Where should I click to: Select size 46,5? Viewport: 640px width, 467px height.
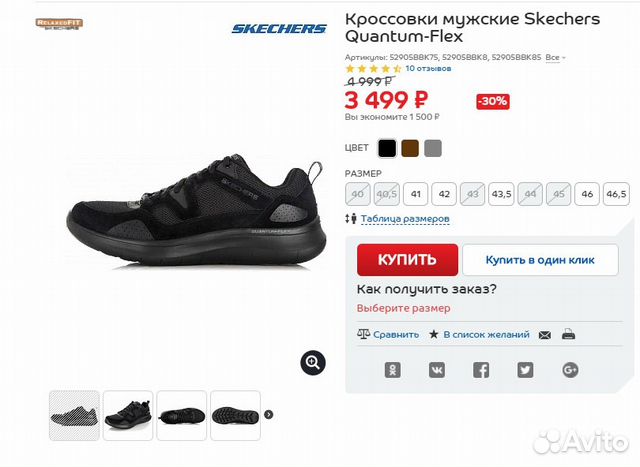(x=616, y=194)
